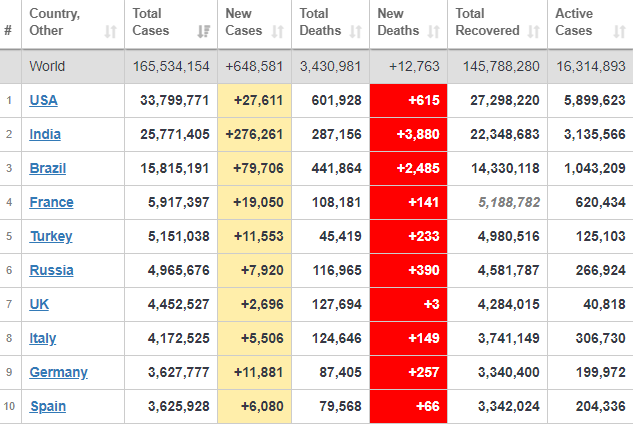Click the Country, Other header label

tap(54, 22)
